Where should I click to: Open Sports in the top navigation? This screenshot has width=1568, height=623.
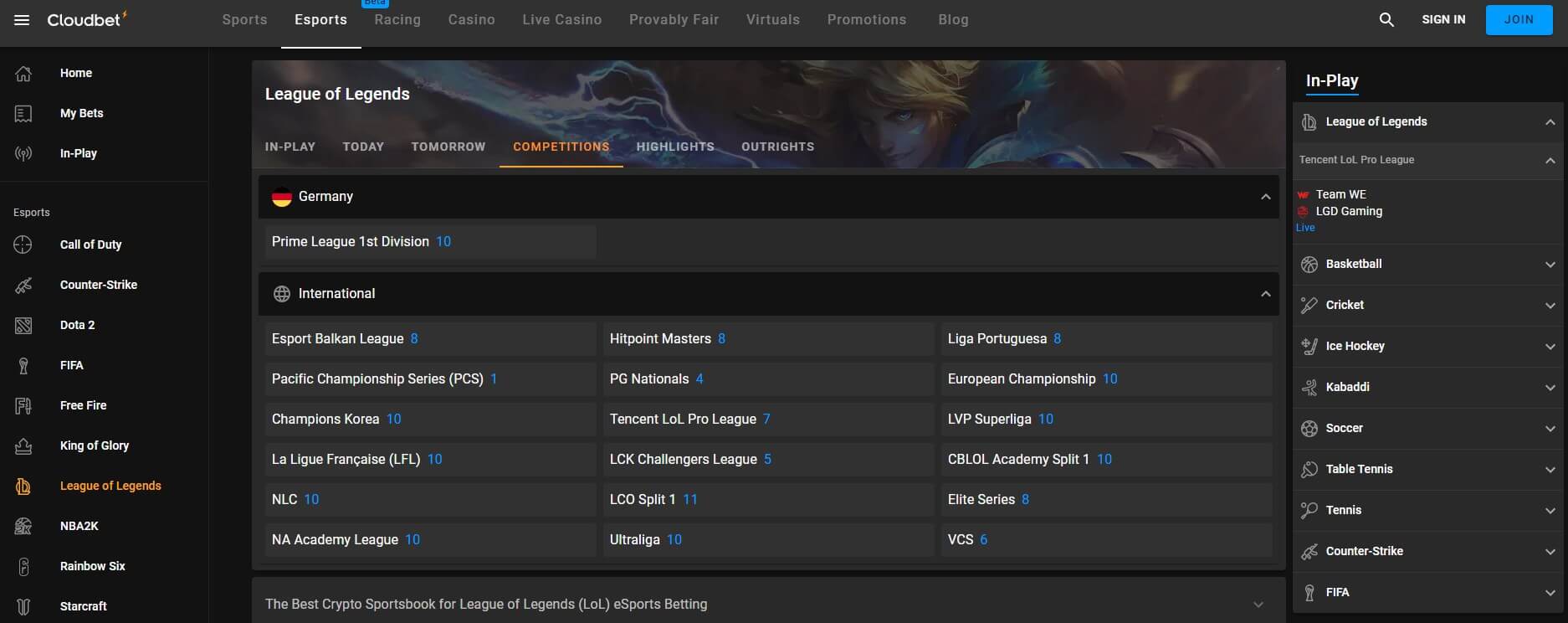pyautogui.click(x=245, y=19)
